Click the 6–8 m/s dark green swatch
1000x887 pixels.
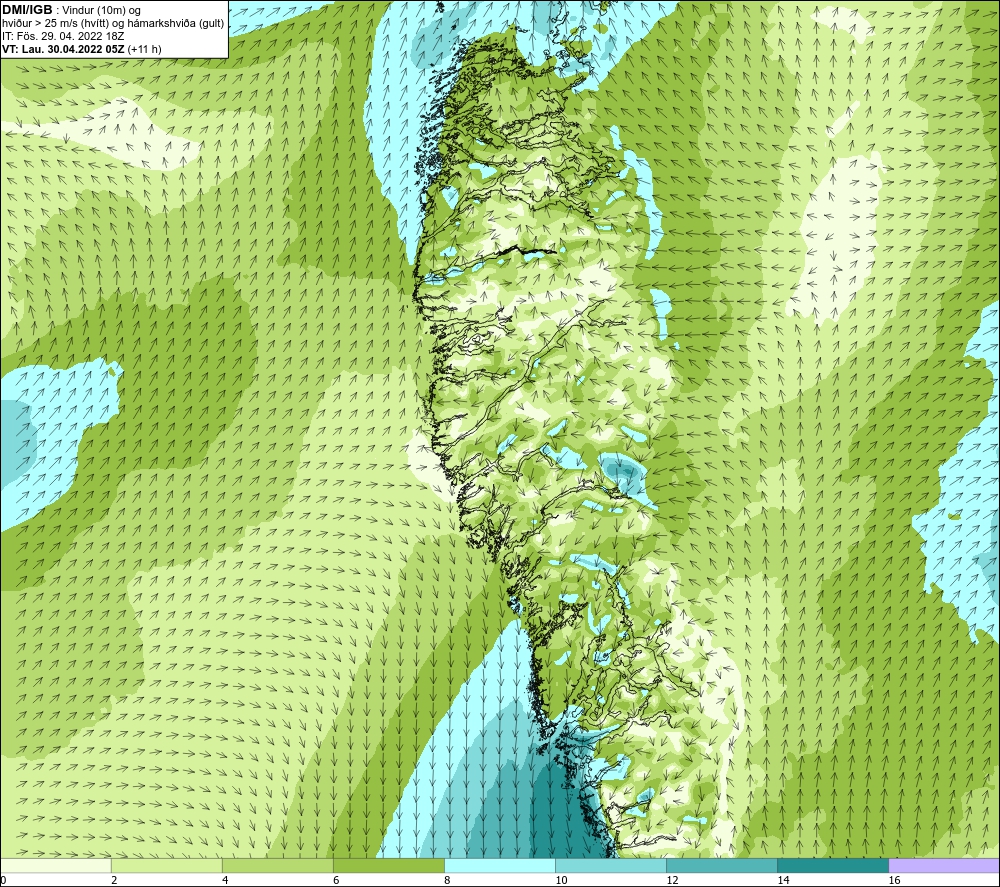coord(388,865)
